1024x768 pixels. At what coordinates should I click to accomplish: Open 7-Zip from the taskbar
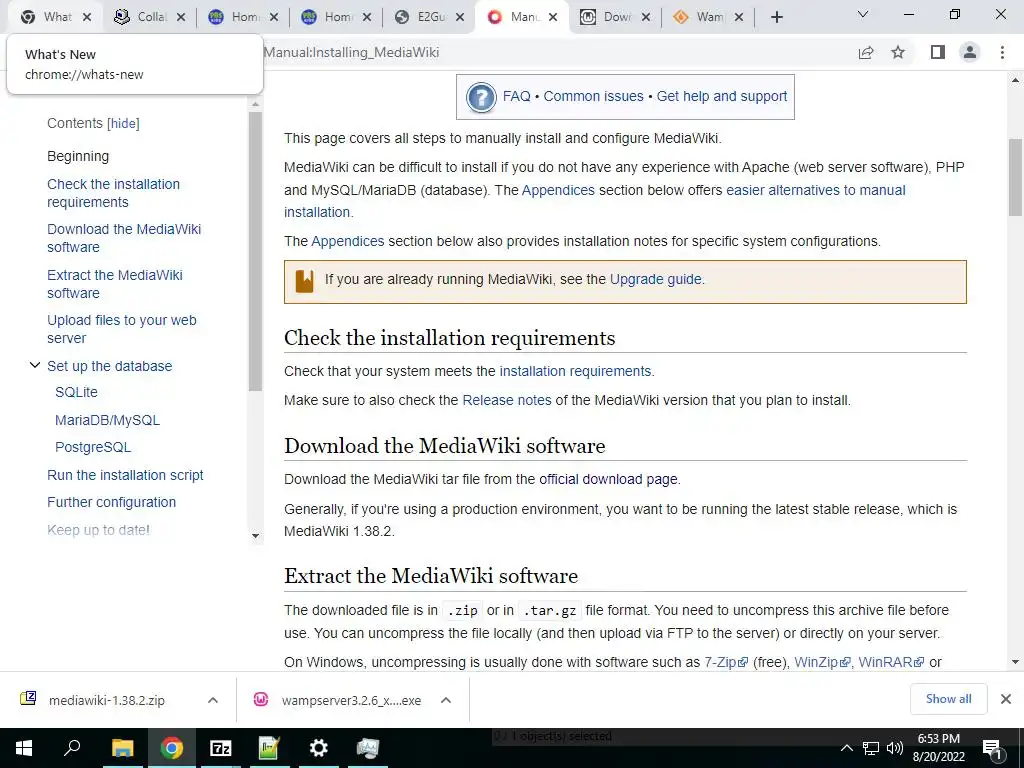(x=220, y=748)
